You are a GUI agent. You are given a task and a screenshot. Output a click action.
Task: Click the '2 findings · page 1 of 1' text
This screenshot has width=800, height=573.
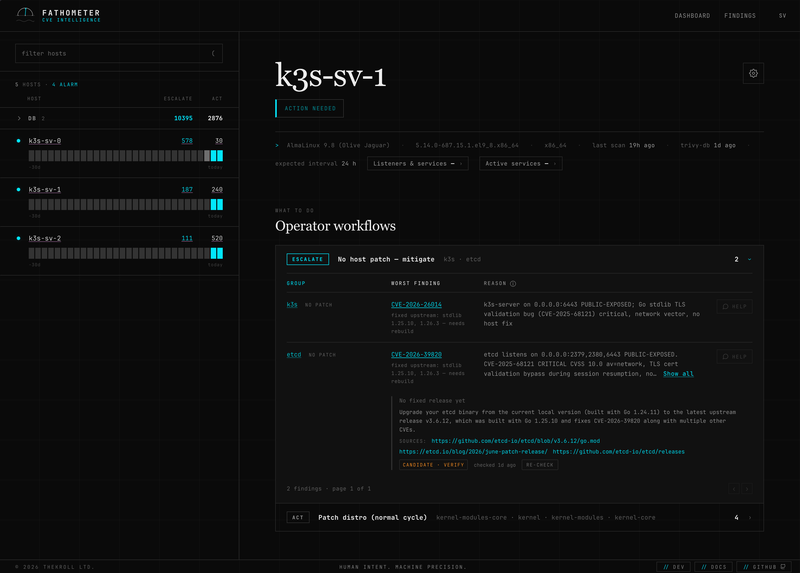(329, 489)
